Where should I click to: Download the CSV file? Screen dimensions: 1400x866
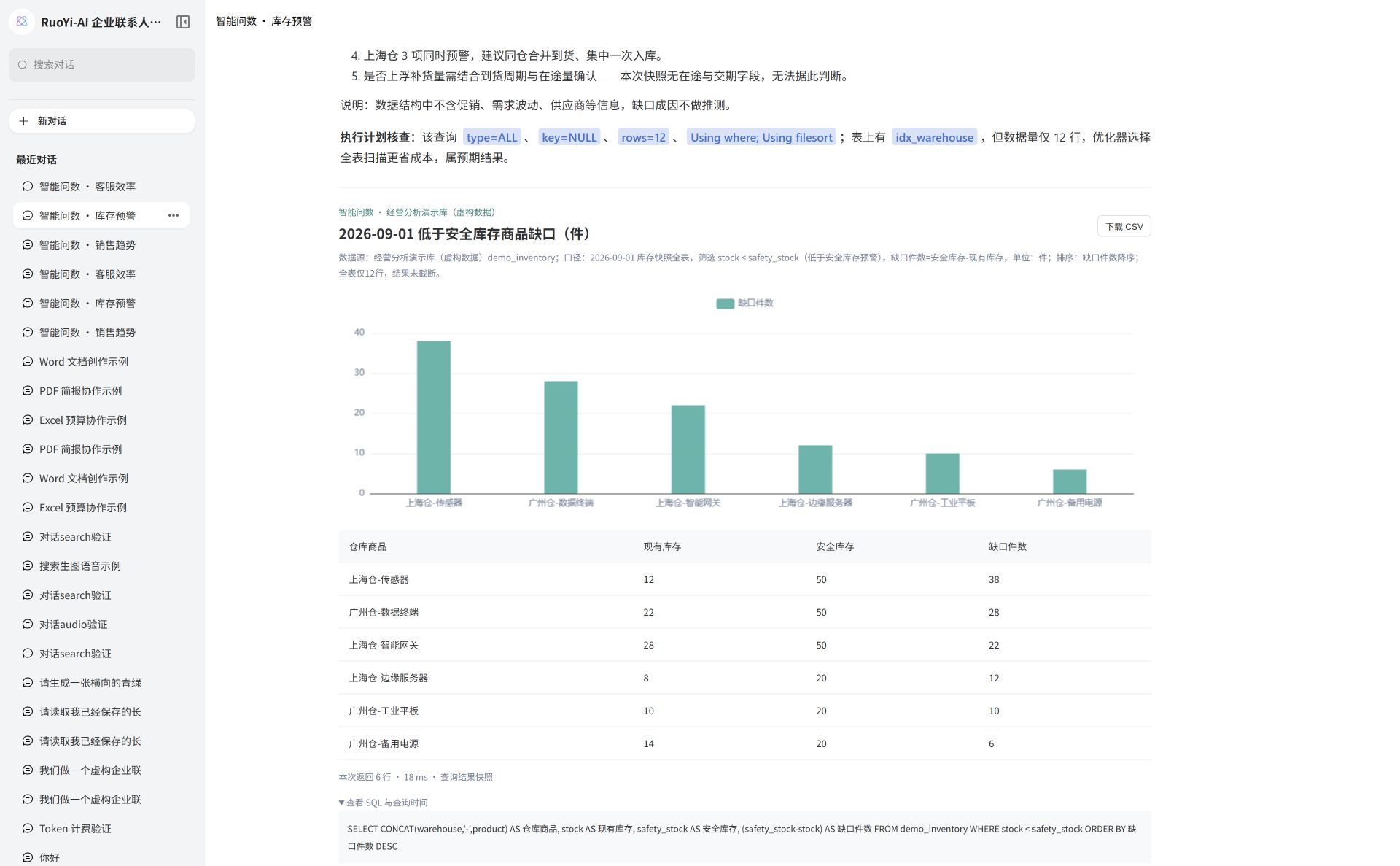(1124, 226)
